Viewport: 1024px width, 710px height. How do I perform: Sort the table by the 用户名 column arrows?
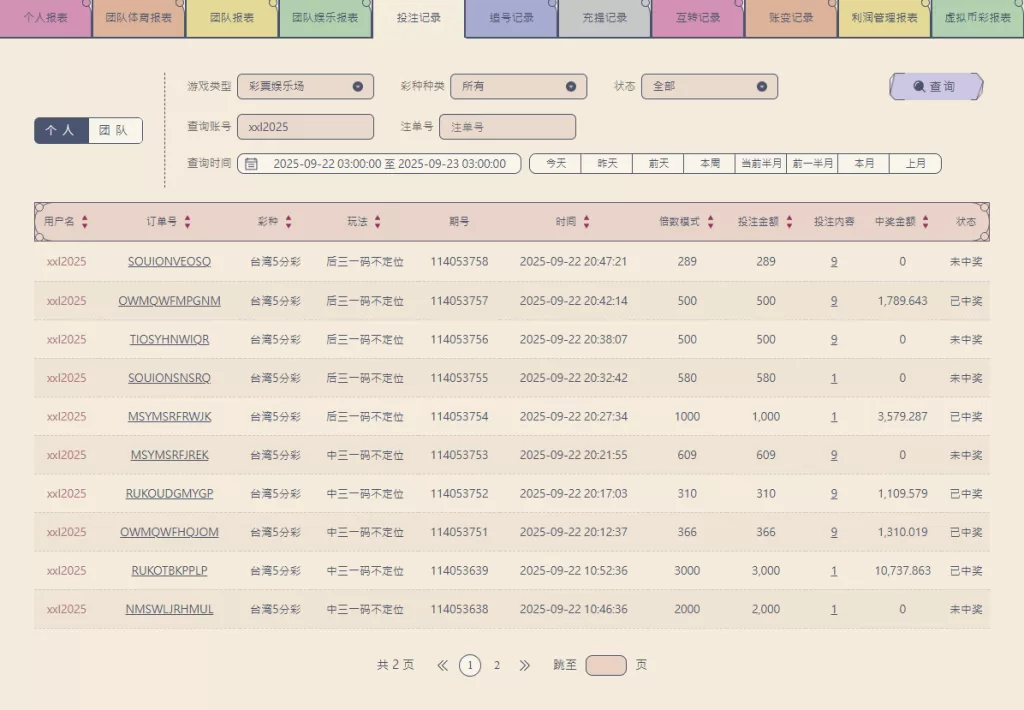[x=85, y=222]
